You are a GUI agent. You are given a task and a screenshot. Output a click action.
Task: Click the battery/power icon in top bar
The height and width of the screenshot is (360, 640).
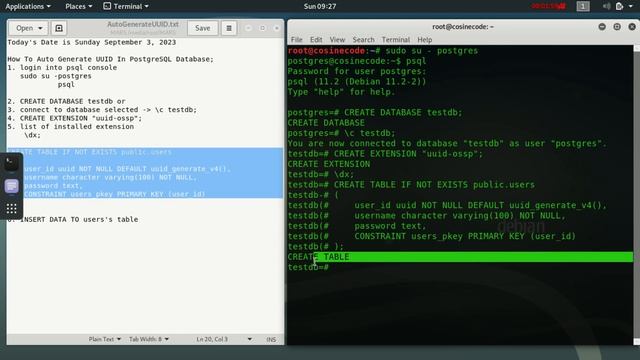[x=619, y=6]
